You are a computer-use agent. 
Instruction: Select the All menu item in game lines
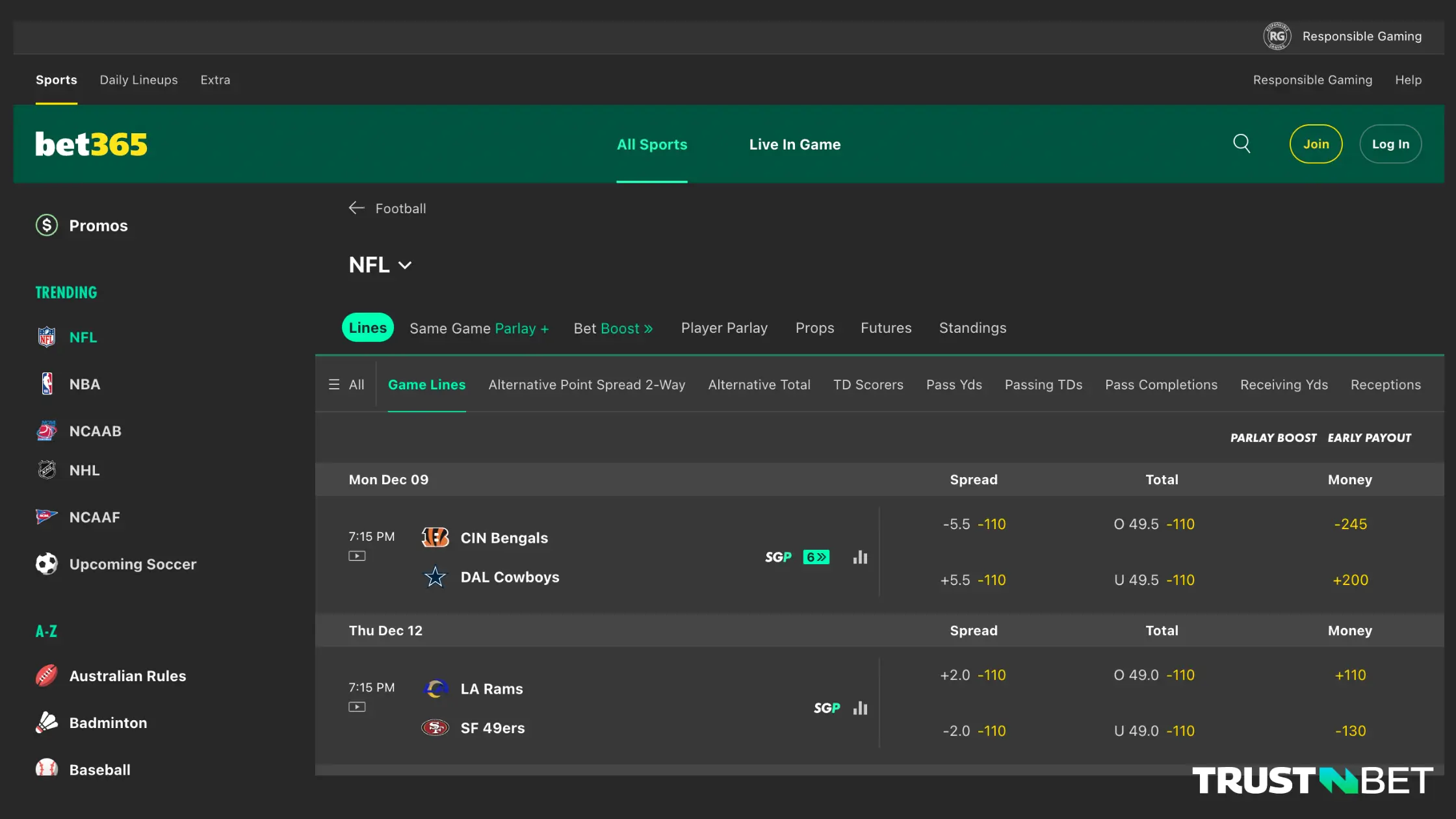tap(346, 385)
